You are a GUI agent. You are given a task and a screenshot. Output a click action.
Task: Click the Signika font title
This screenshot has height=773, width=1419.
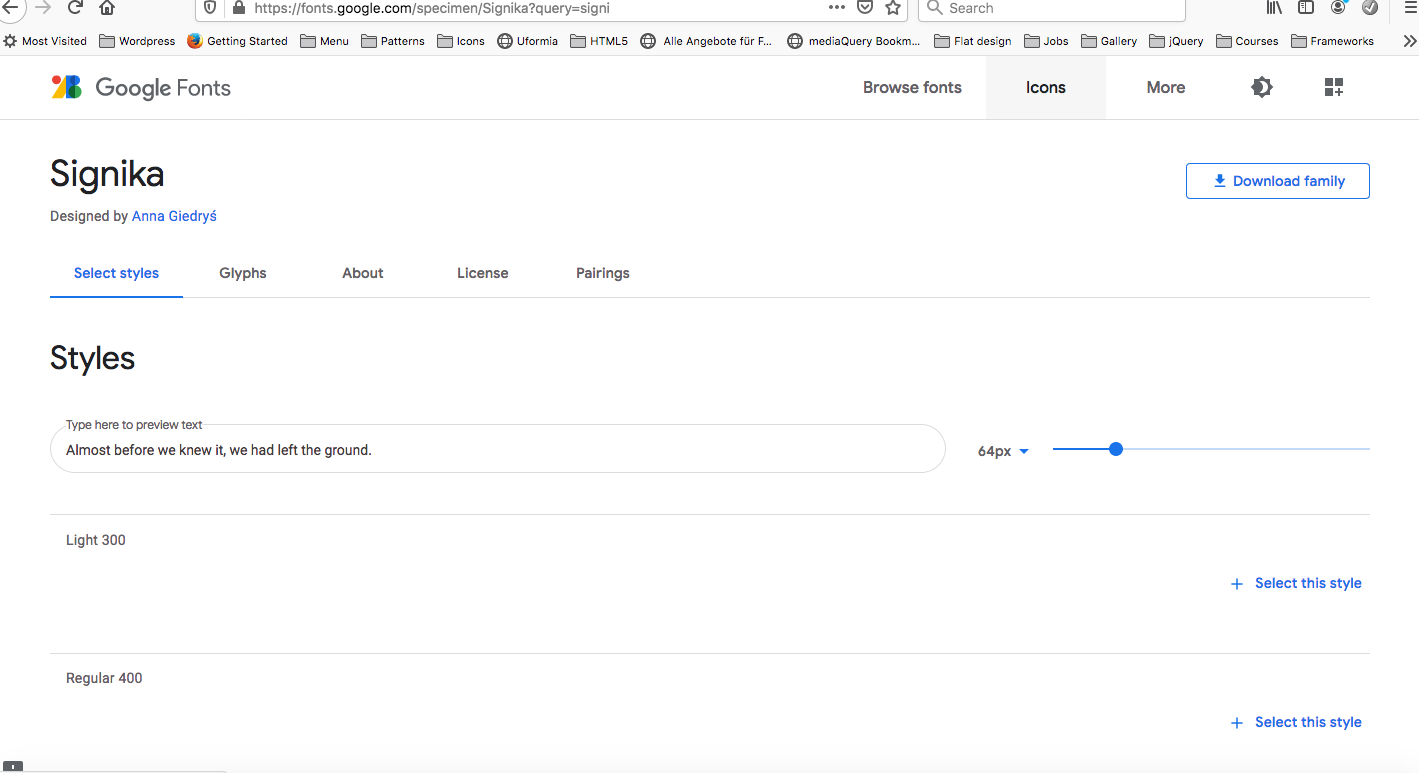tap(107, 175)
